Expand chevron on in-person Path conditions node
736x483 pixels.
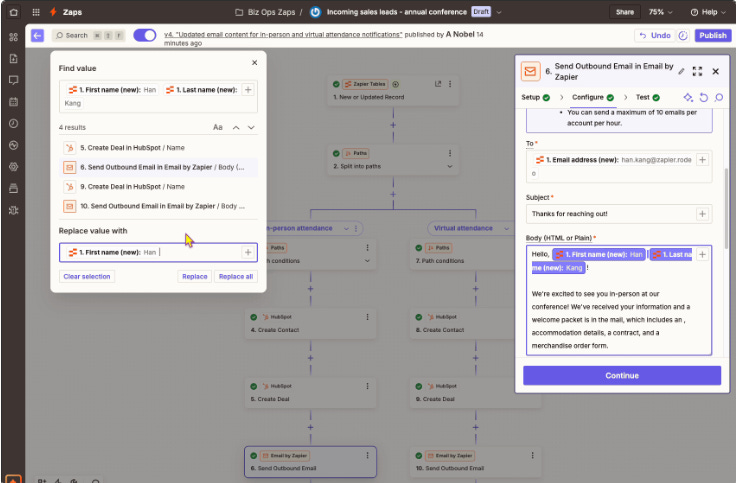point(368,261)
